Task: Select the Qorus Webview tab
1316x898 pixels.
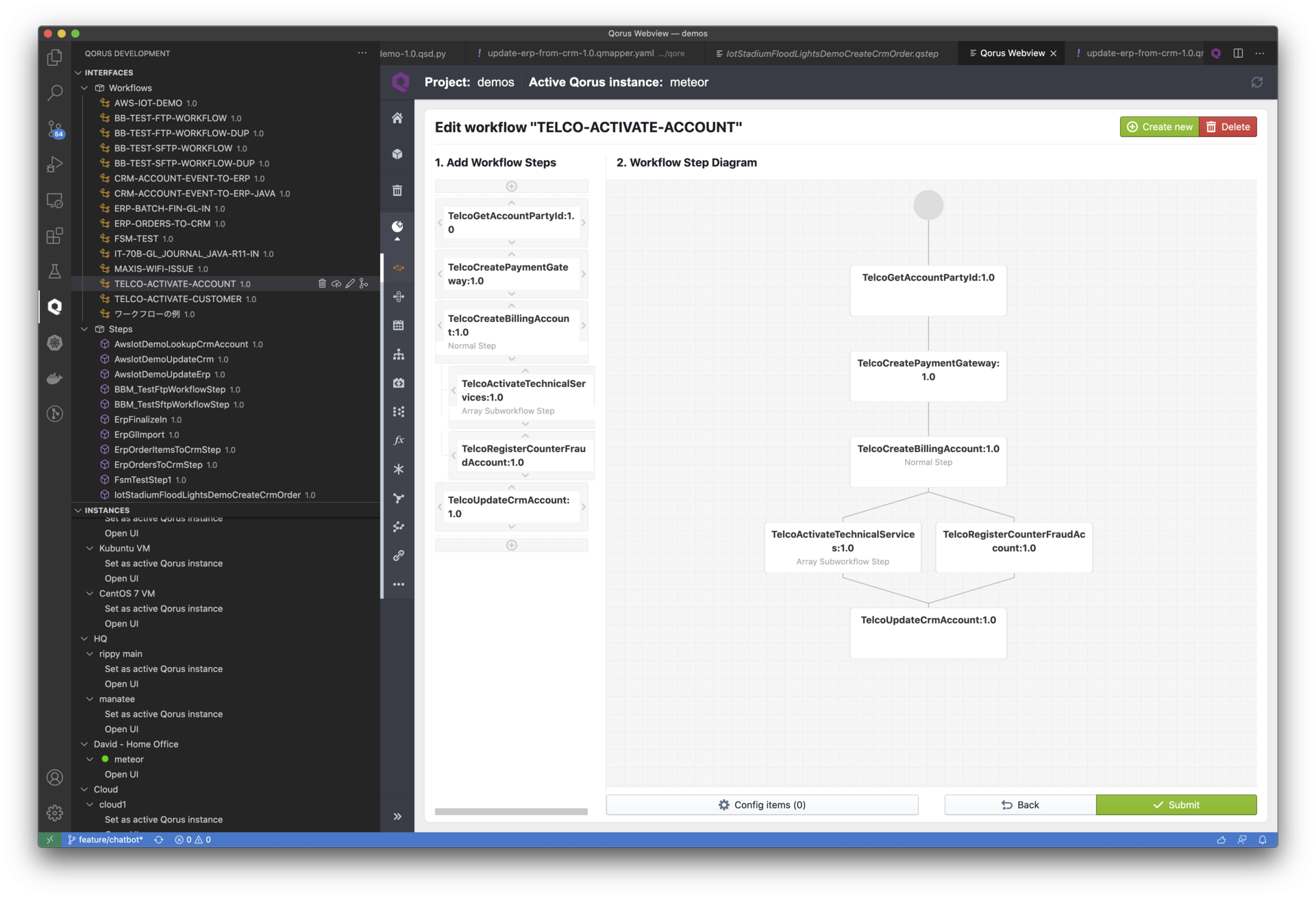Action: pyautogui.click(x=1012, y=53)
